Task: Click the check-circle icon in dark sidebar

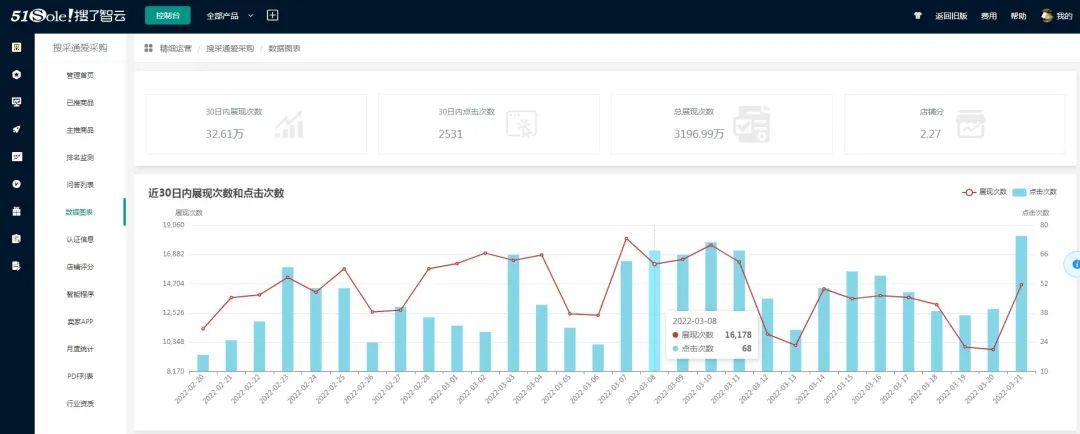Action: [x=17, y=184]
